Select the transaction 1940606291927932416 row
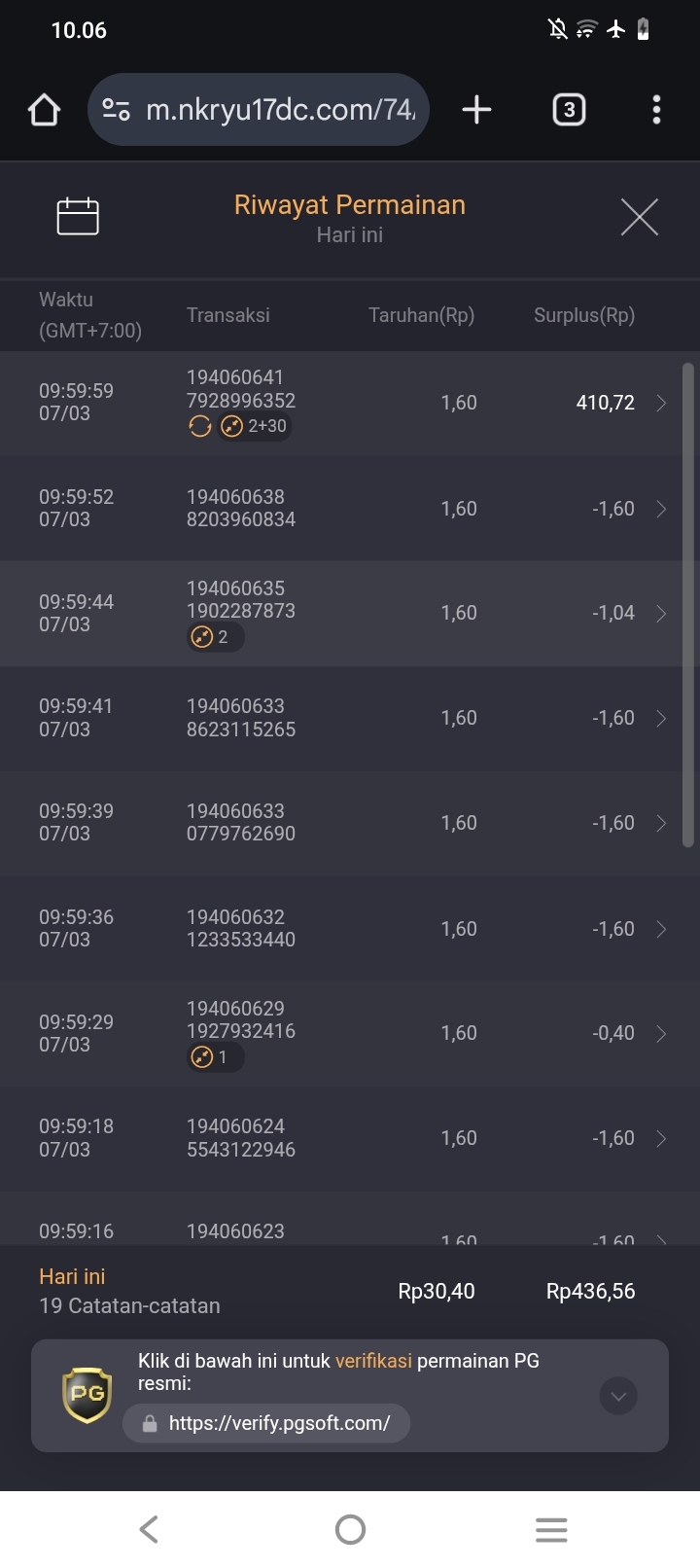 (x=350, y=1034)
